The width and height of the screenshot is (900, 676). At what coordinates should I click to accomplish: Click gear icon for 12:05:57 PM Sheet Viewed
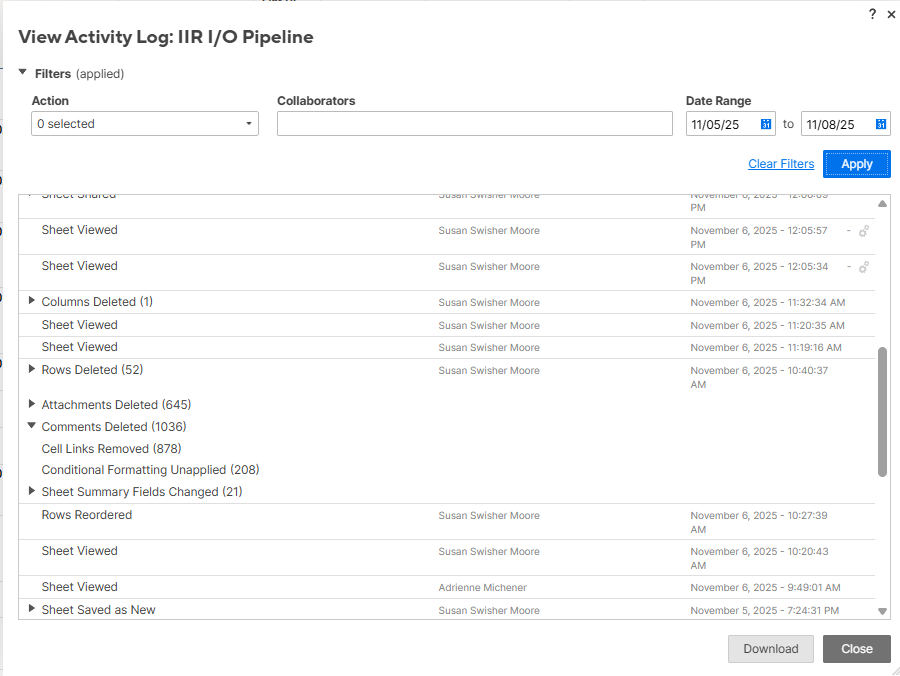point(863,231)
